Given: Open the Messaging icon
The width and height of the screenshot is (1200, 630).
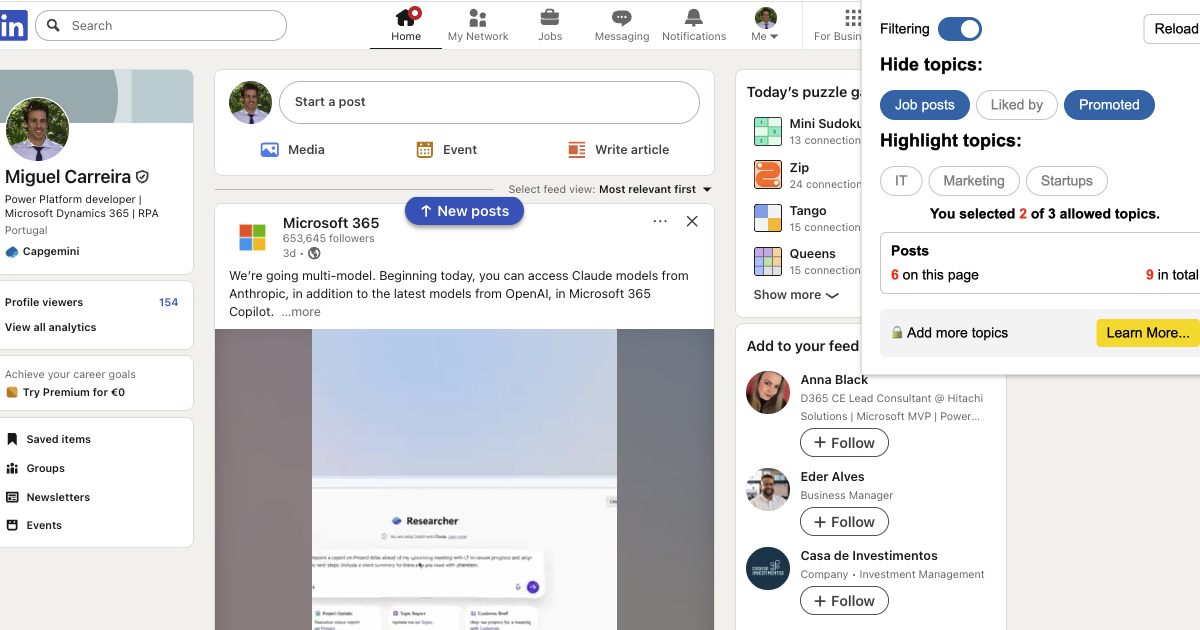Looking at the screenshot, I should click(x=621, y=18).
